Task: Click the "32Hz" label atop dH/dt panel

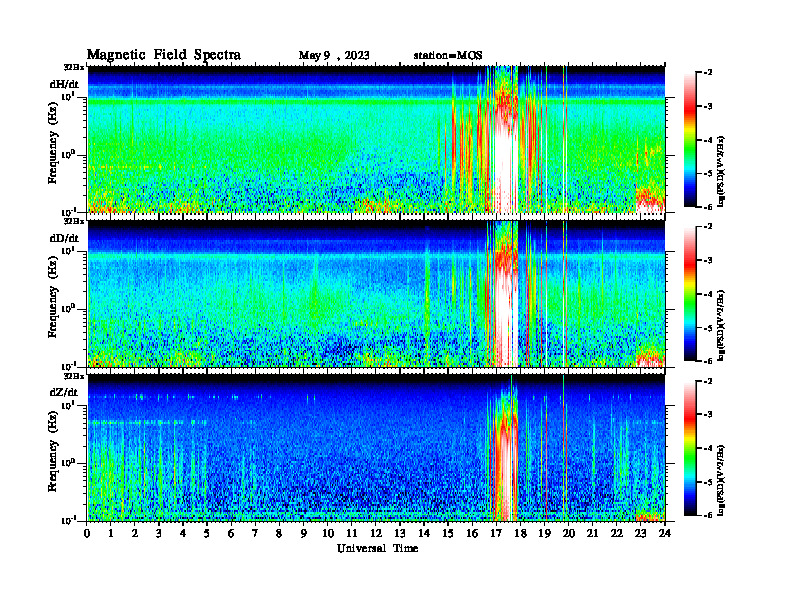Action: [x=73, y=67]
